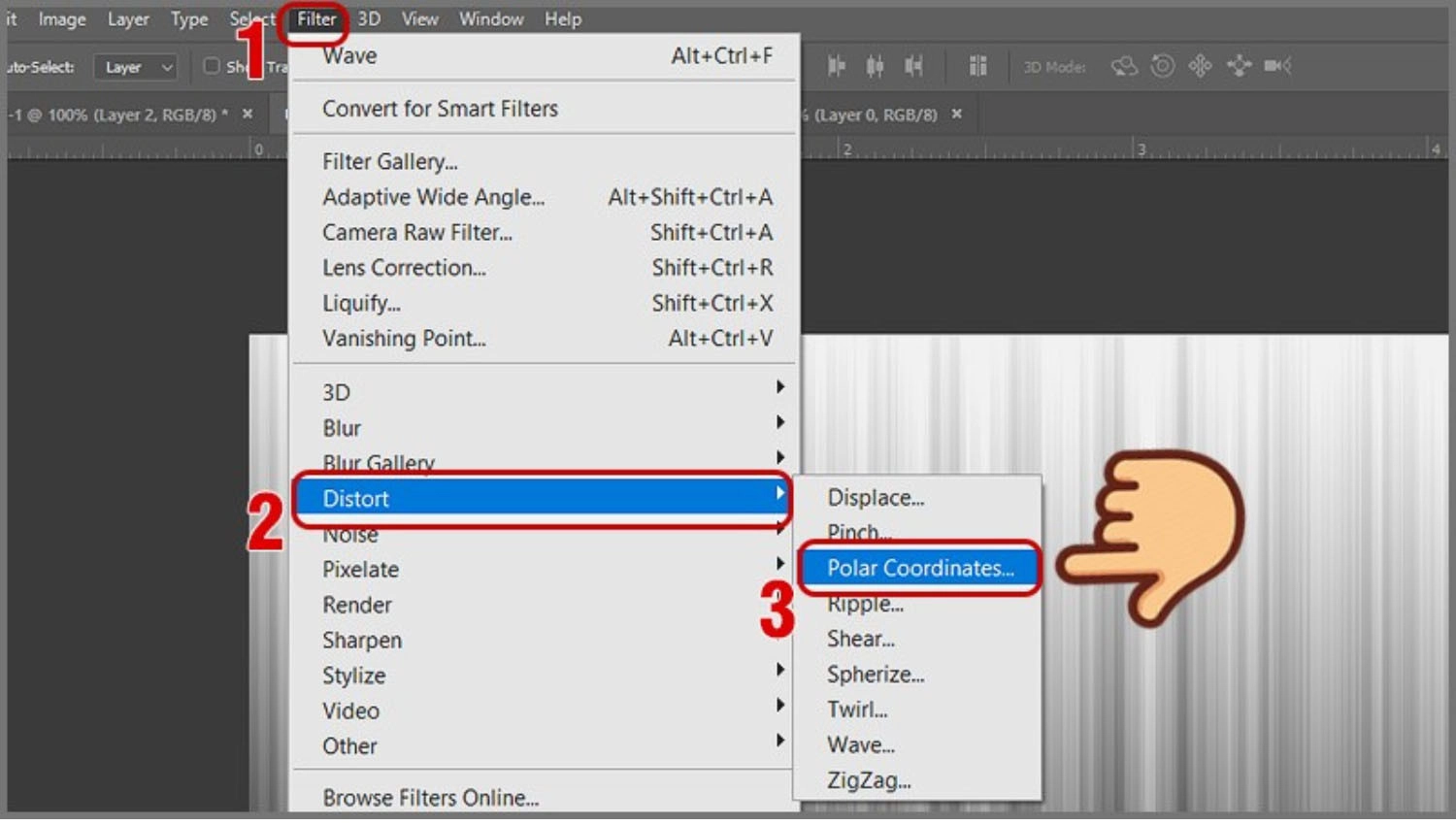The height and width of the screenshot is (825, 1456).
Task: Expand the Video filter submenu
Action: [x=546, y=711]
